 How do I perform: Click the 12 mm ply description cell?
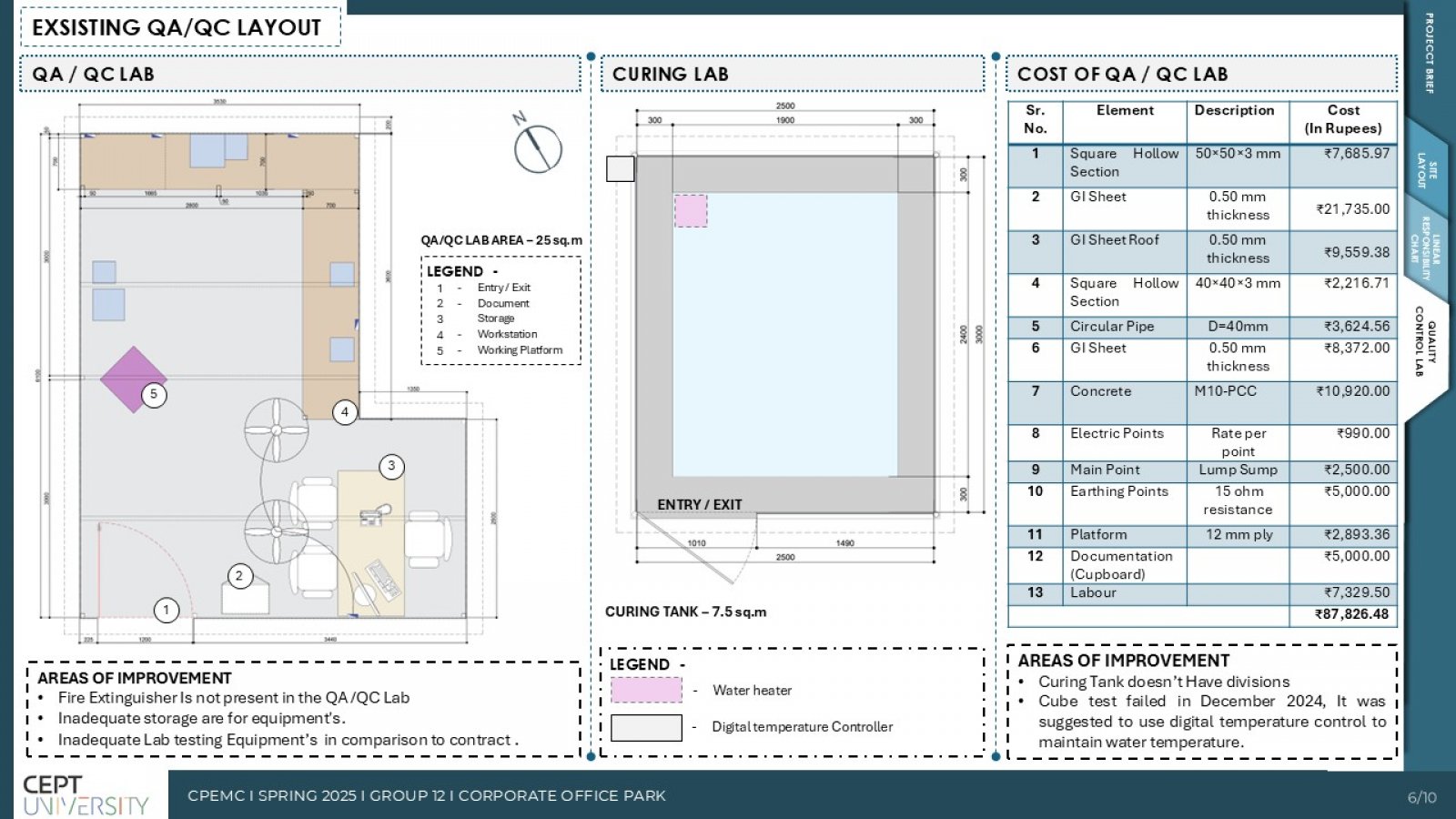coord(1238,535)
